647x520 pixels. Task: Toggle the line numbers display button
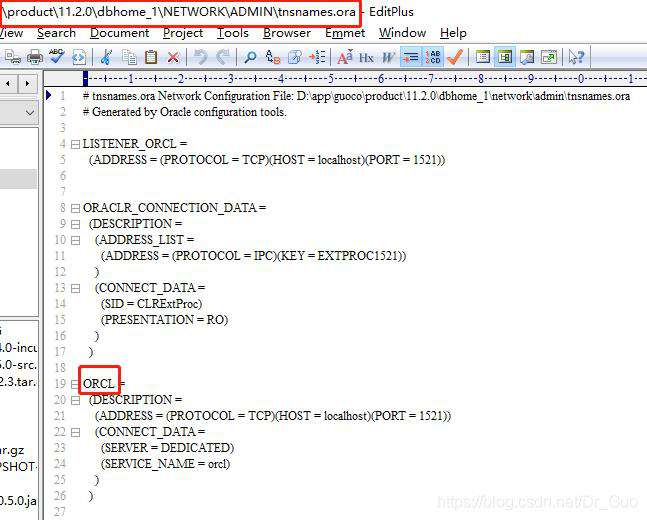(x=433, y=57)
